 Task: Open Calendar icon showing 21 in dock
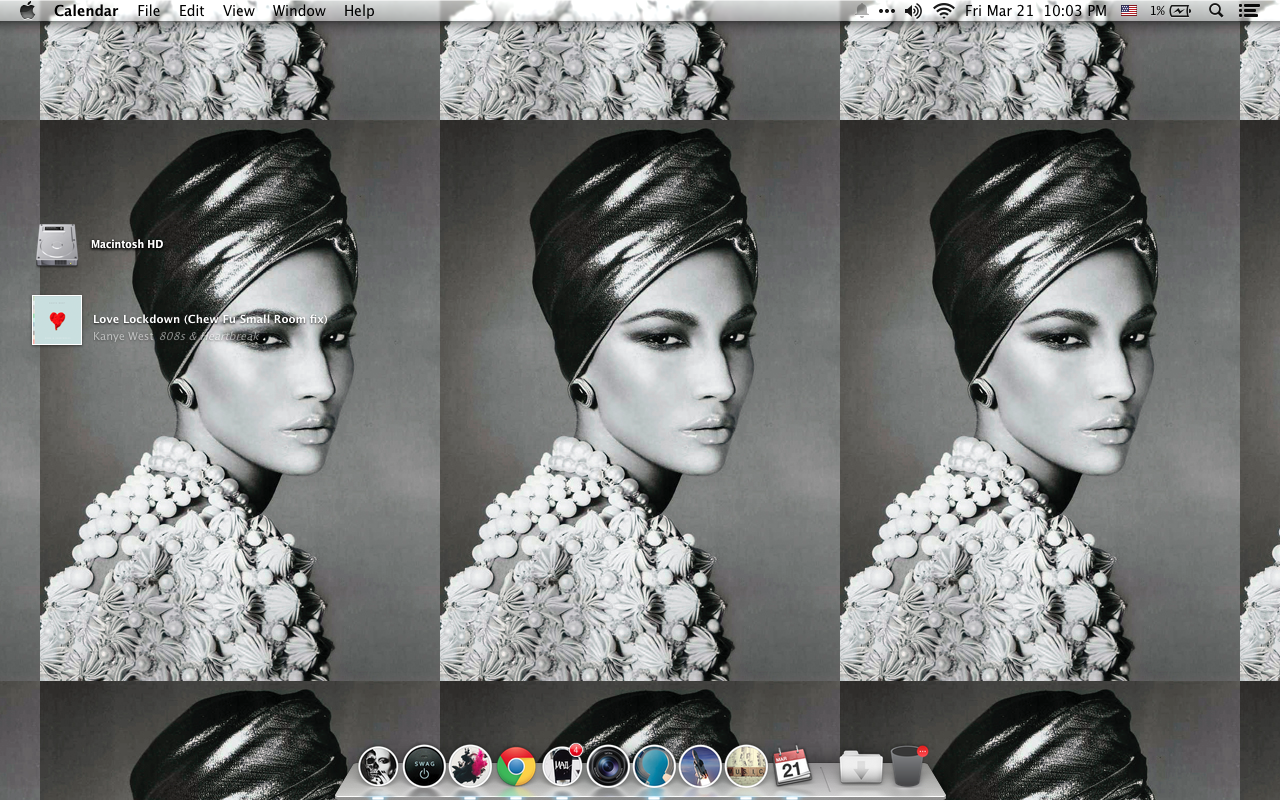[x=792, y=767]
